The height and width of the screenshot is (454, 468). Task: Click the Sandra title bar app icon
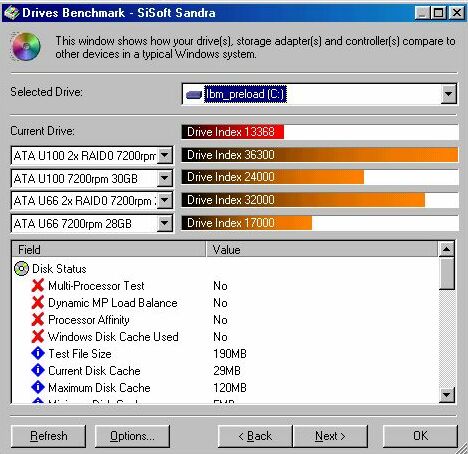tap(11, 13)
